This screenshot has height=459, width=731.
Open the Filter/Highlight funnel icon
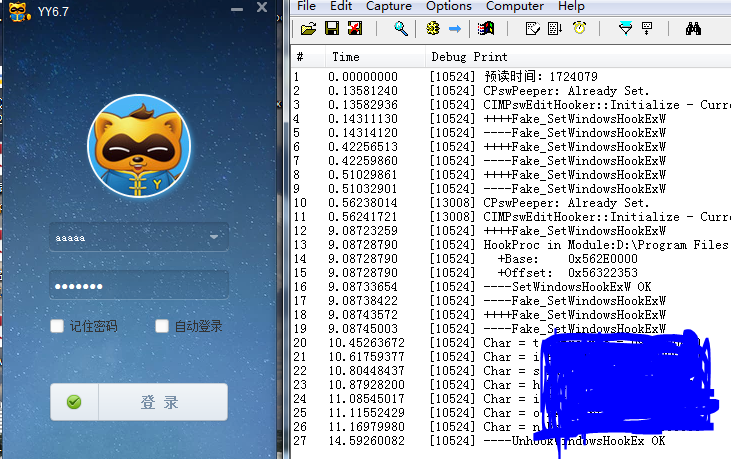click(x=625, y=28)
